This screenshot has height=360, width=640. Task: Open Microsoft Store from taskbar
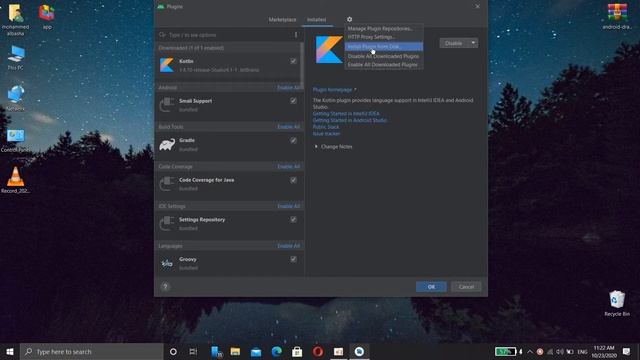click(x=297, y=351)
